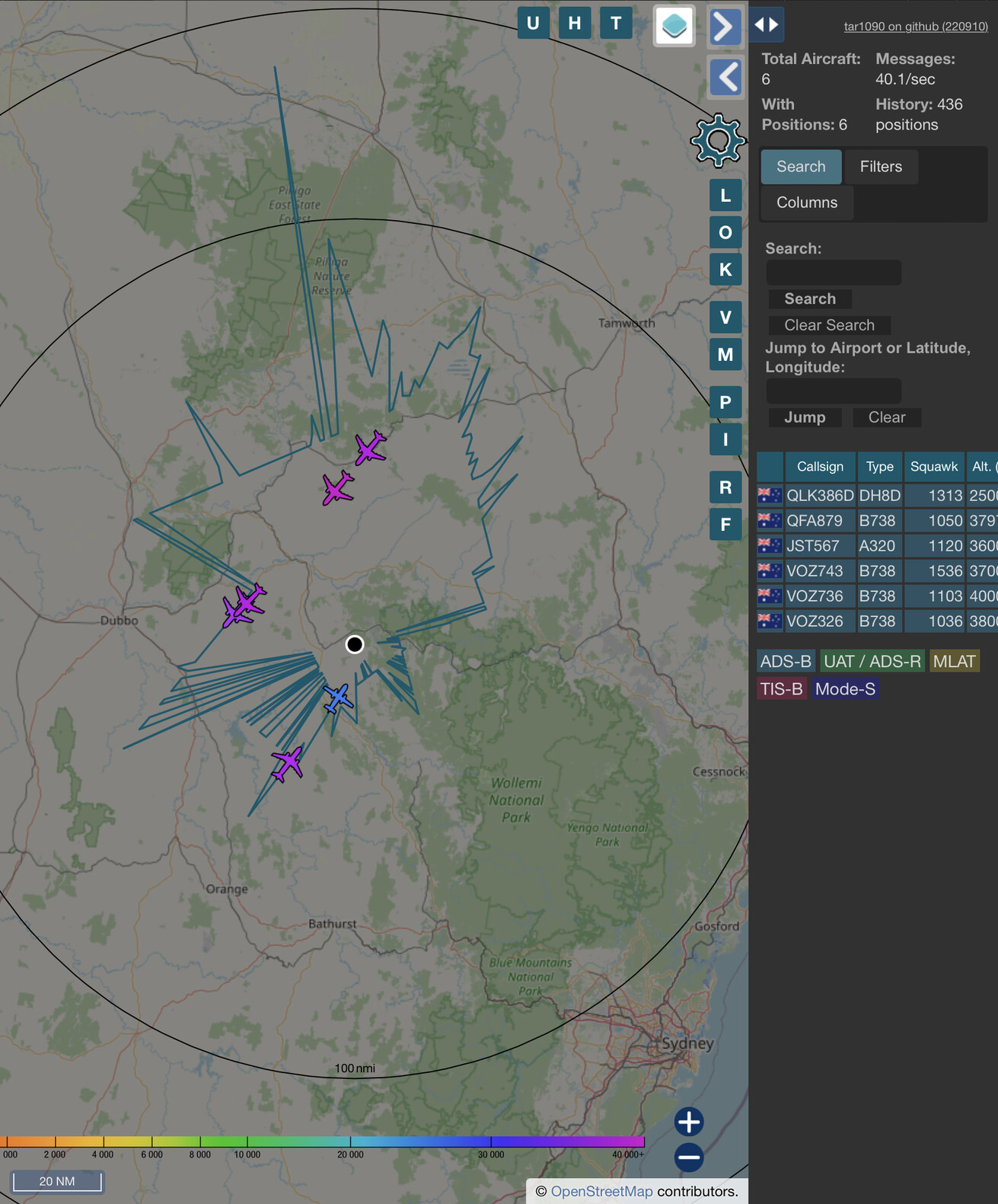Zoom out using the minus button
Image resolution: width=998 pixels, height=1204 pixels.
tap(689, 1158)
